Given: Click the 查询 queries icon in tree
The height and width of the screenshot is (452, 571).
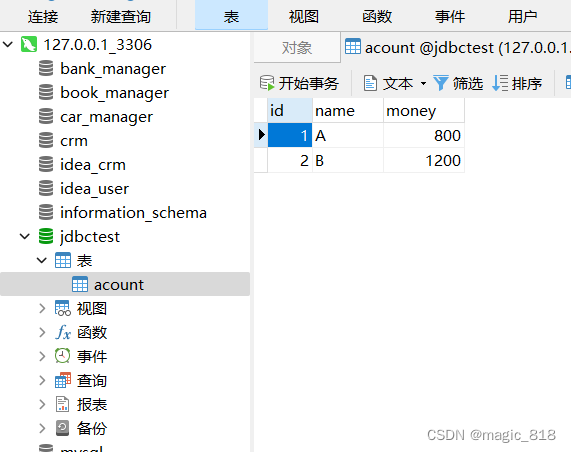Looking at the screenshot, I should [63, 380].
